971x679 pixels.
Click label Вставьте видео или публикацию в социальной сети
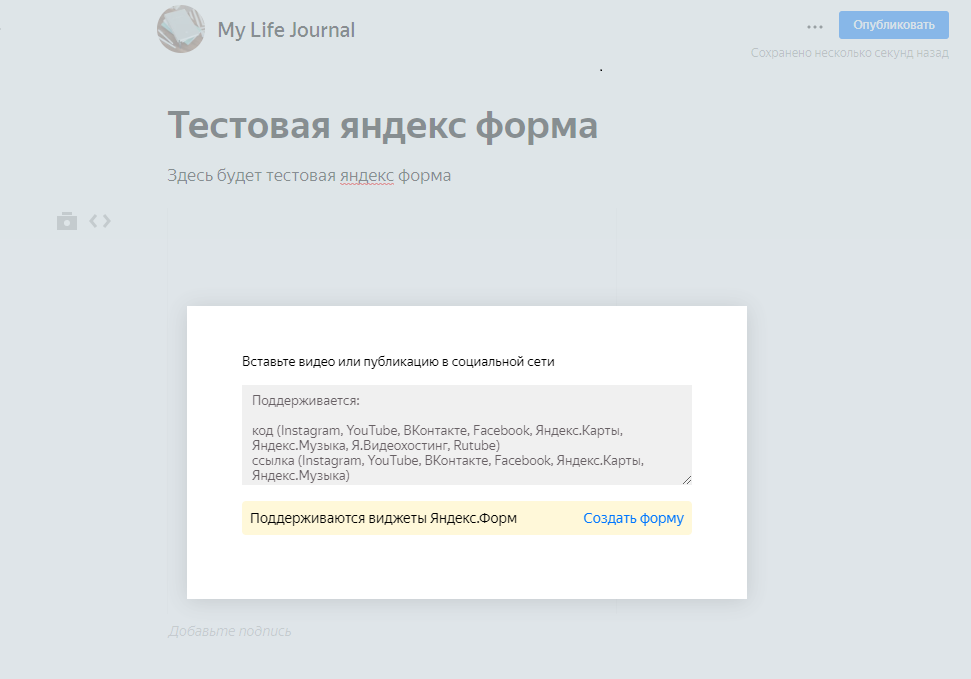[x=398, y=362]
